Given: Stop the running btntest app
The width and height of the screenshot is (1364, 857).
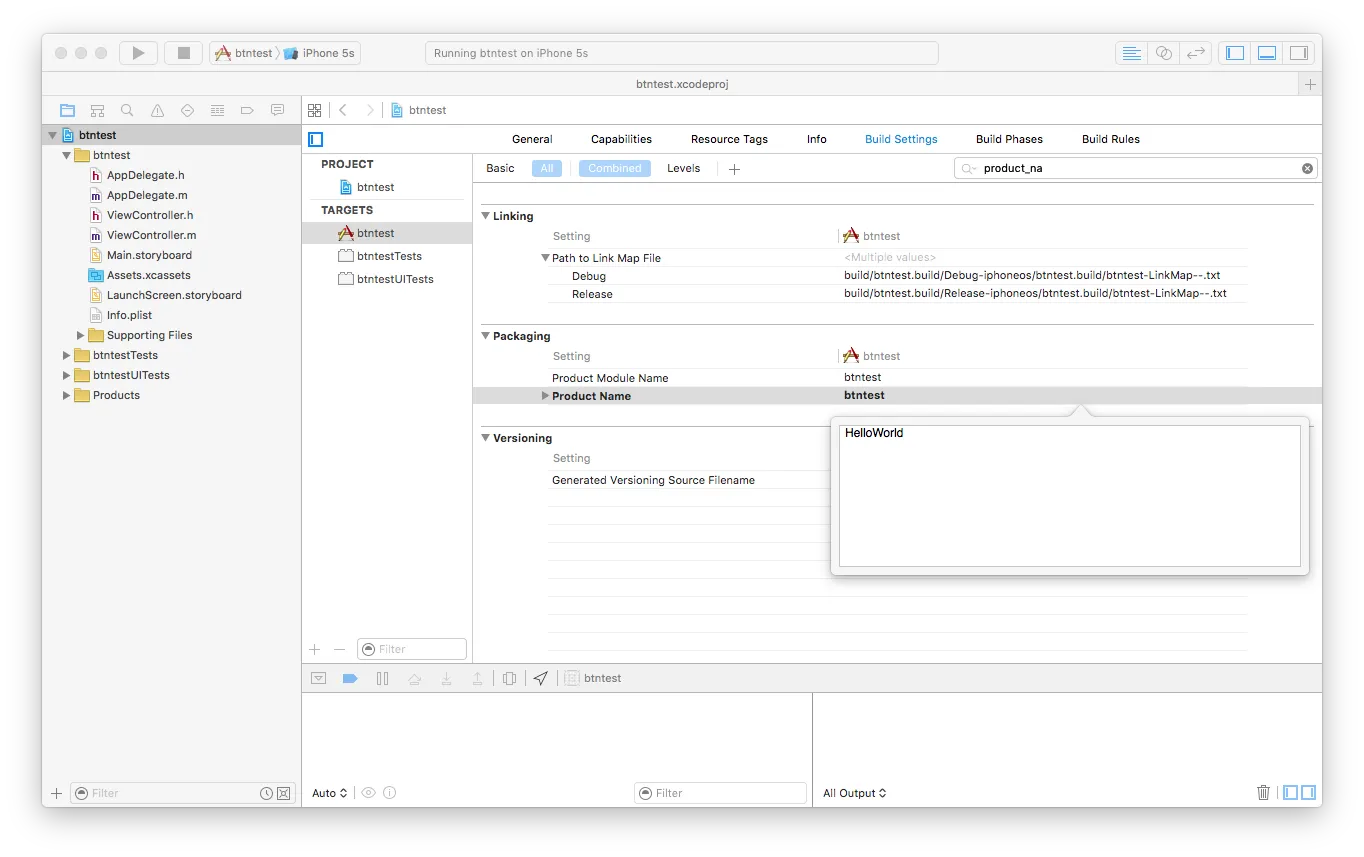Looking at the screenshot, I should pyautogui.click(x=184, y=53).
